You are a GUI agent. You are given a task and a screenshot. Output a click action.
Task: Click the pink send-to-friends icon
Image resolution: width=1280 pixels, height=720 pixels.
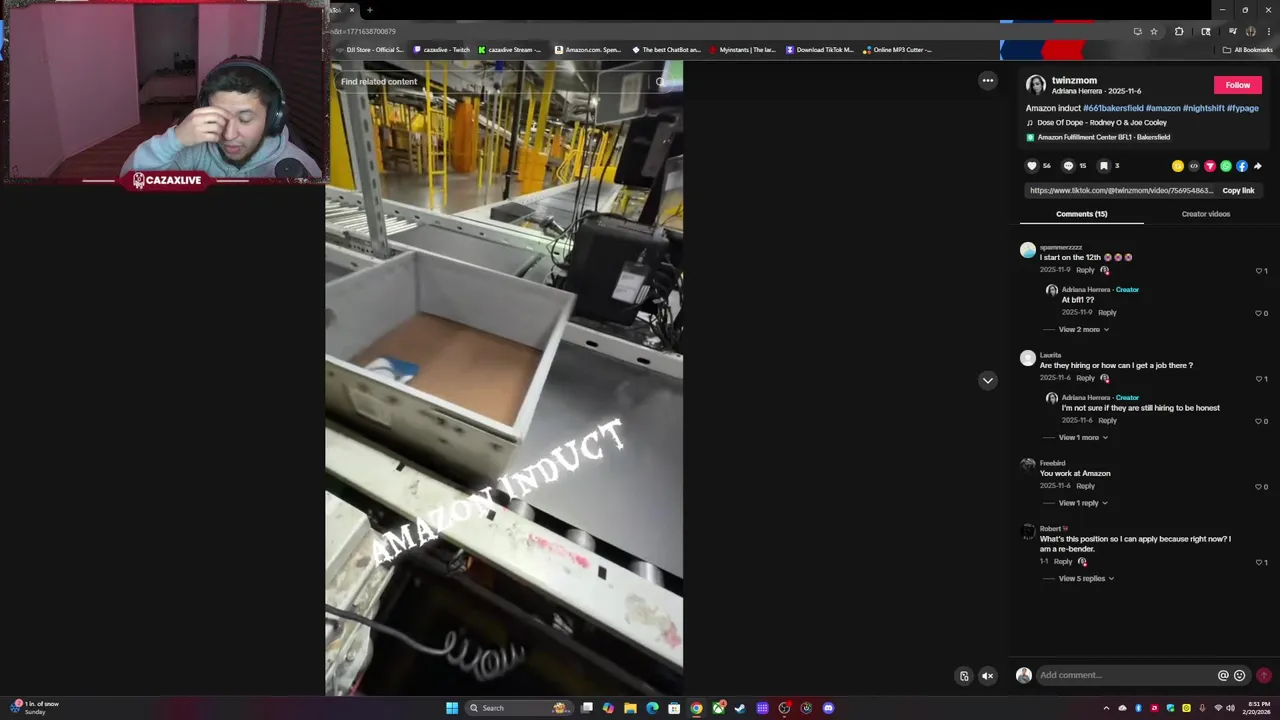coord(1209,166)
